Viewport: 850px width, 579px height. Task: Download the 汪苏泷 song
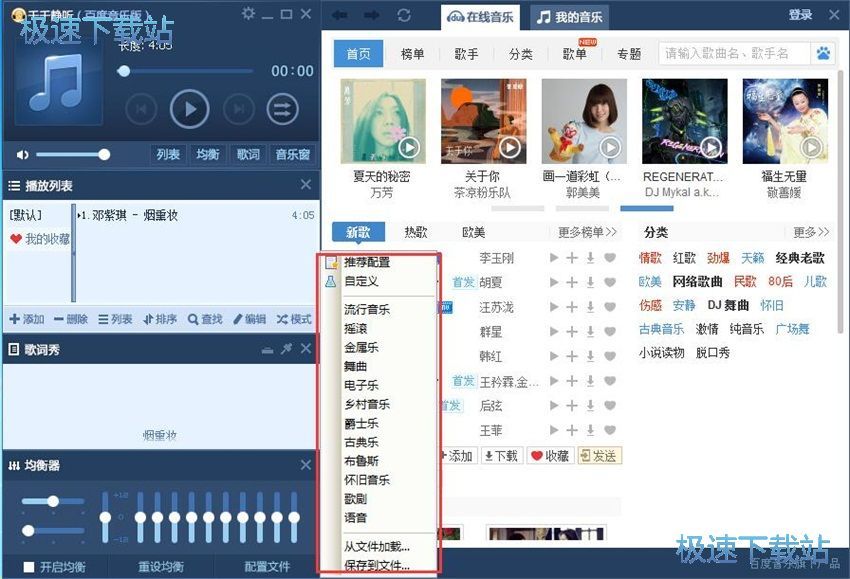pos(590,307)
